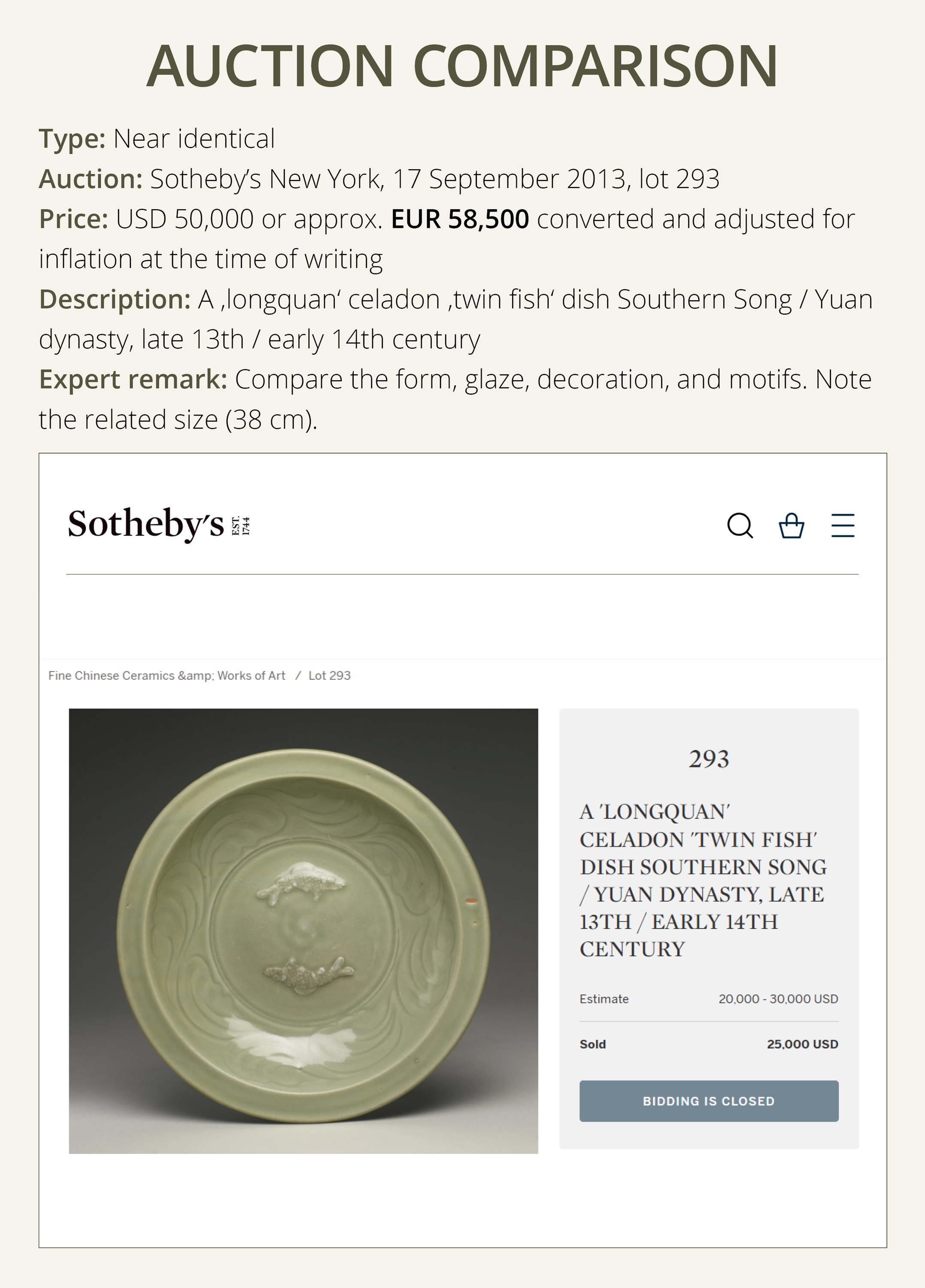Click the 20,000 - 30,000 USD estimate

tap(778, 998)
